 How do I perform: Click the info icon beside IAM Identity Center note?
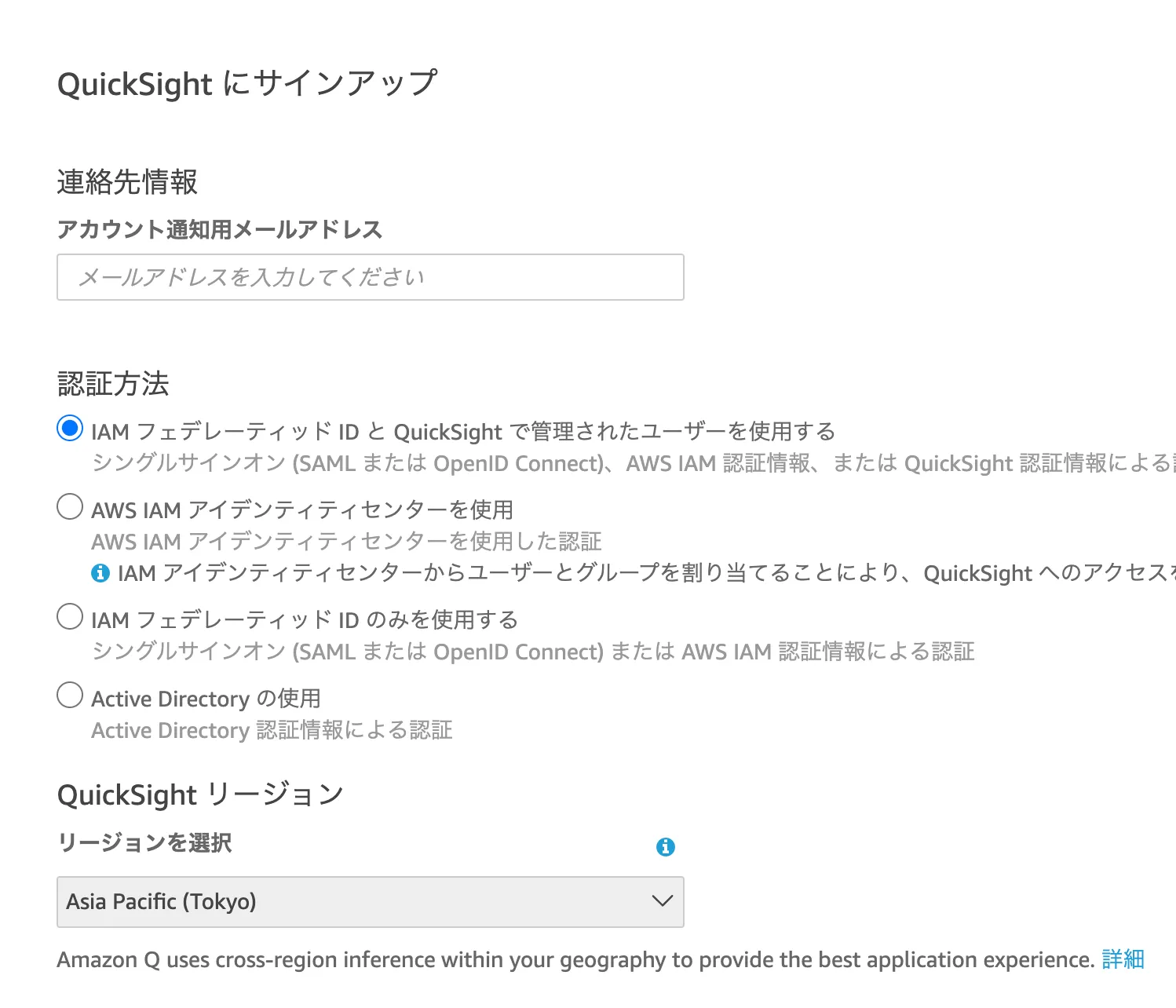(100, 573)
